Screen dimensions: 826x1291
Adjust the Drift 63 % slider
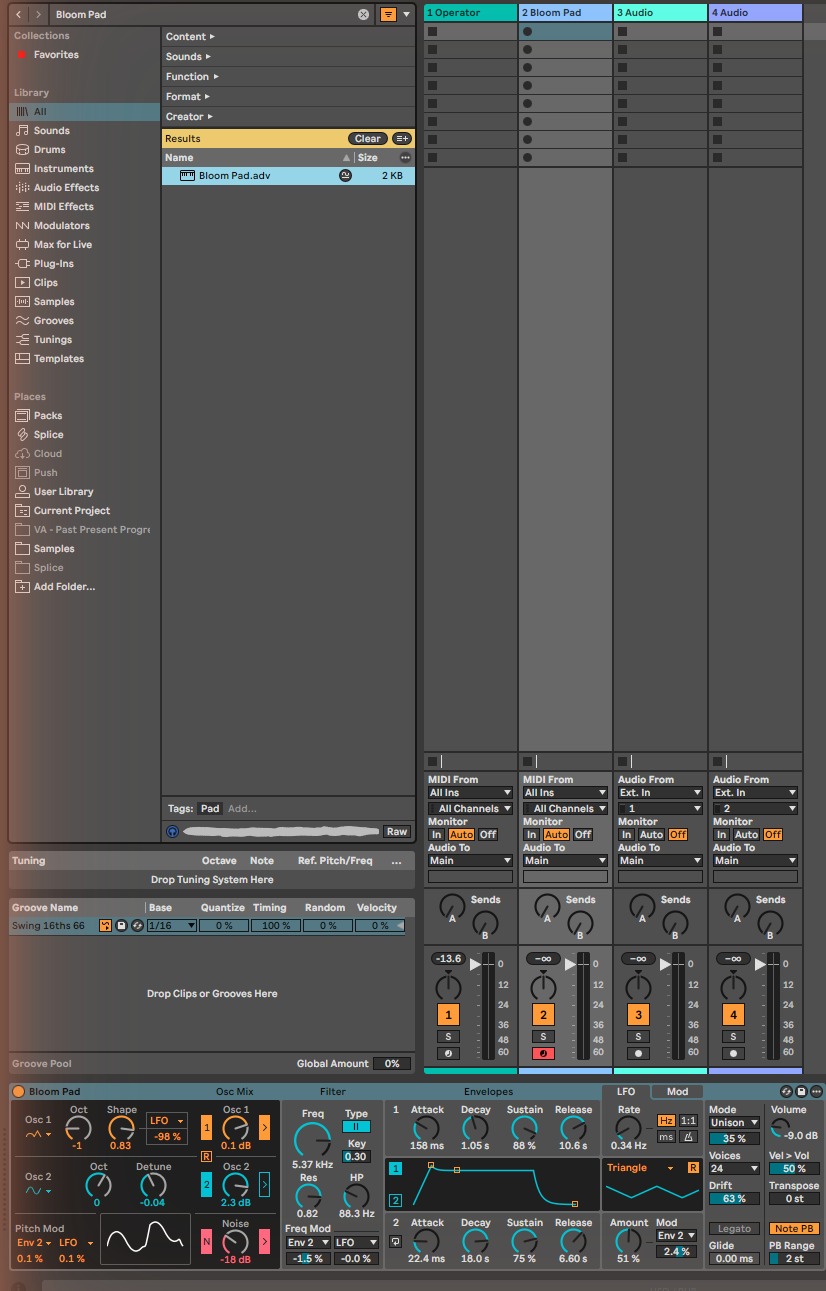(x=734, y=1199)
